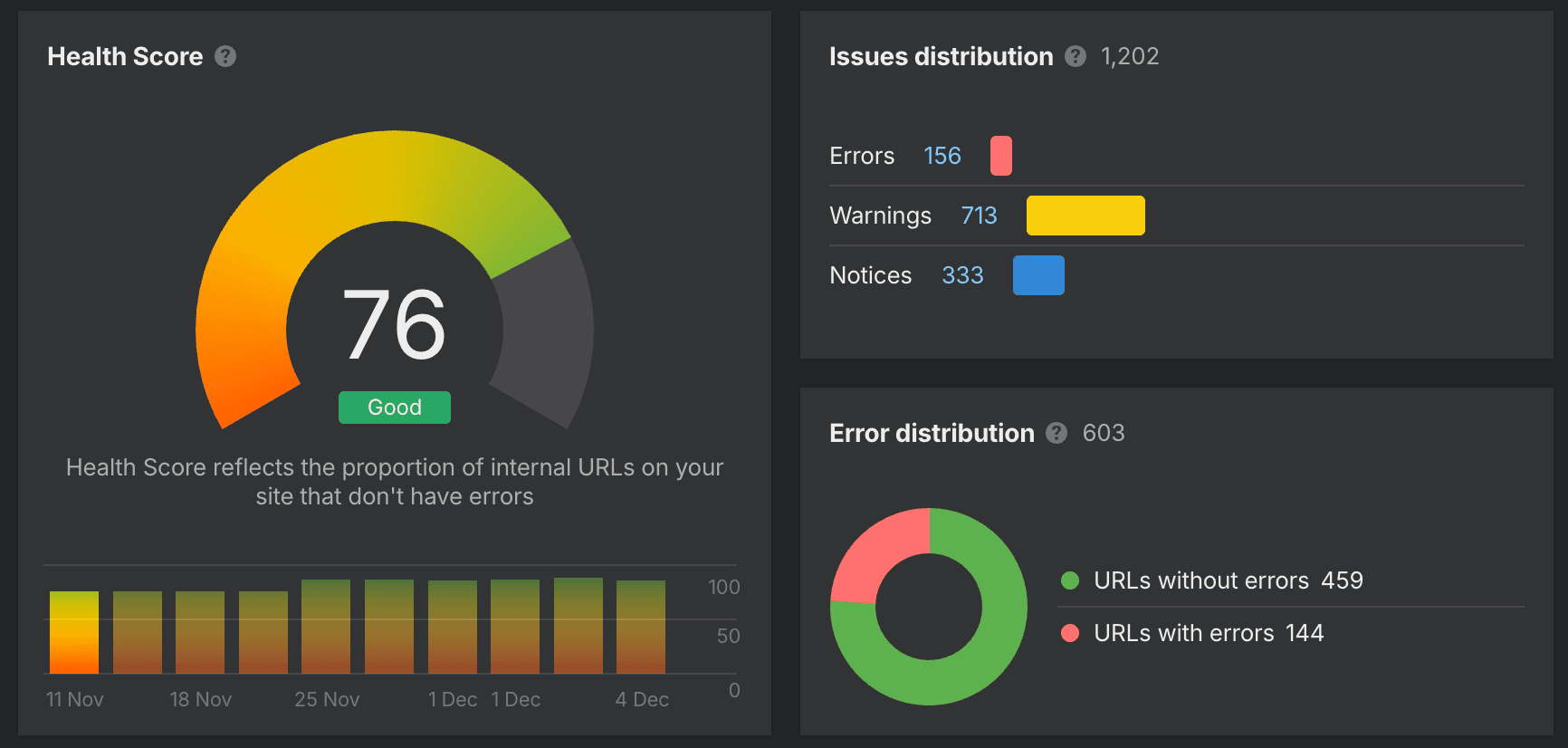Click the Health Score panel title
The height and width of the screenshot is (748, 1568).
coord(125,56)
